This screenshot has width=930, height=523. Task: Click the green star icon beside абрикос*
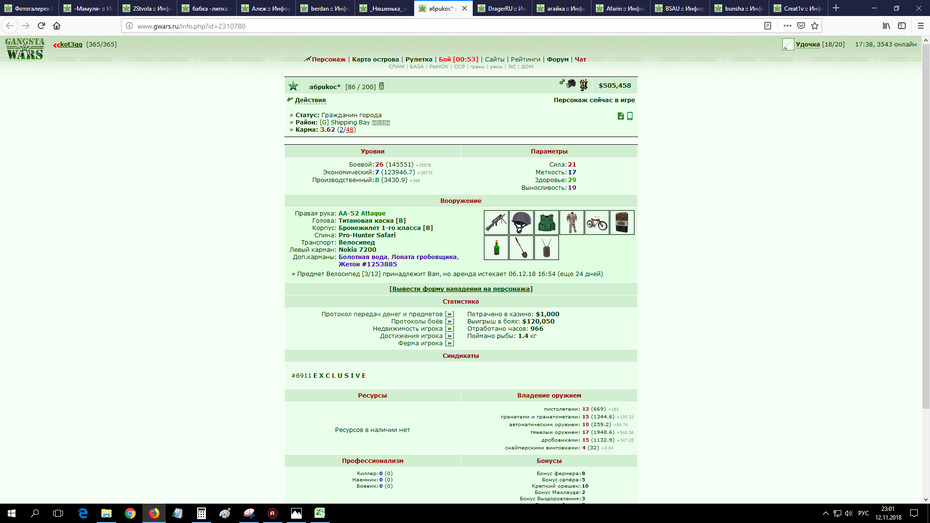coord(293,87)
